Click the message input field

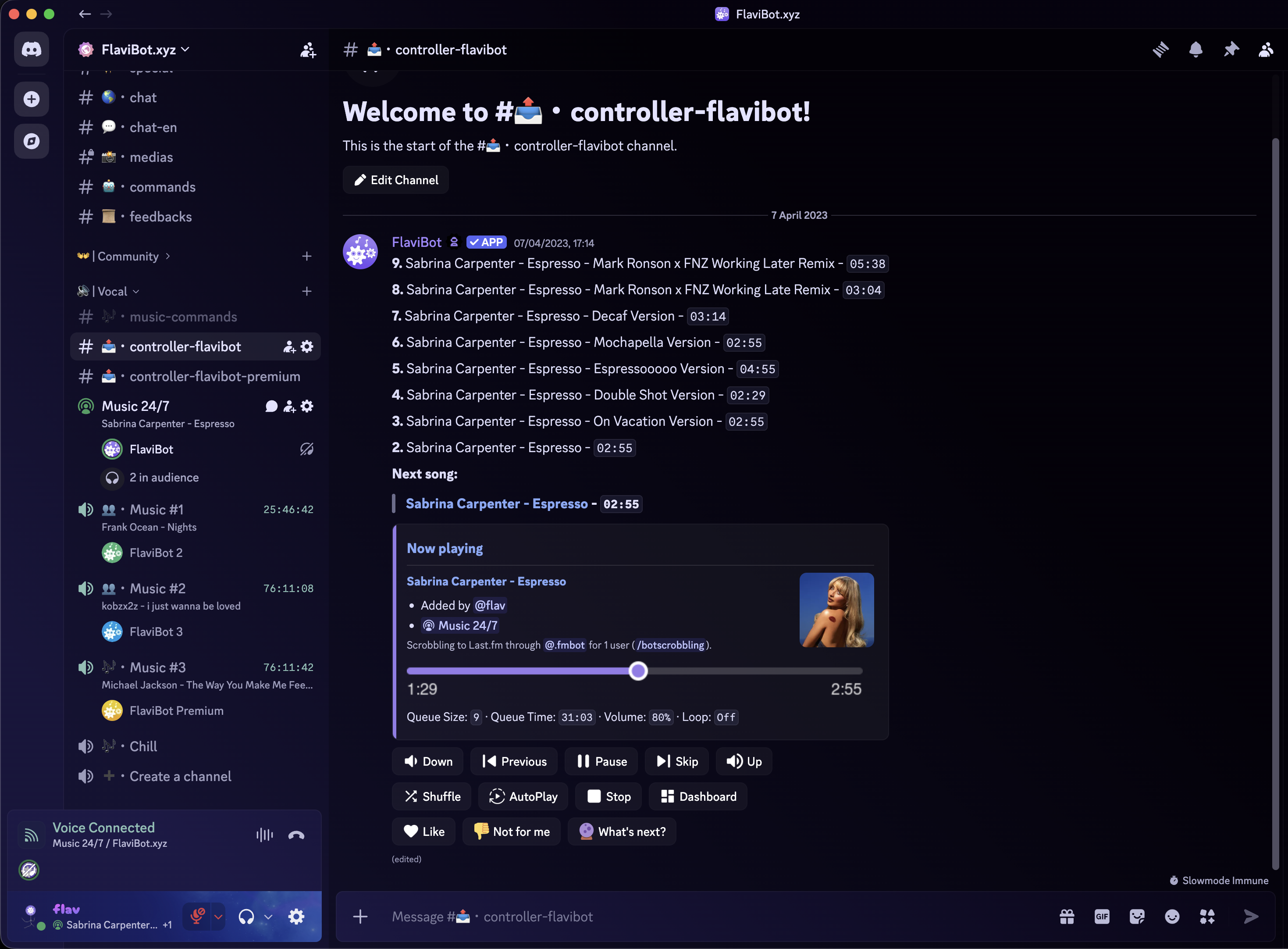pos(718,916)
